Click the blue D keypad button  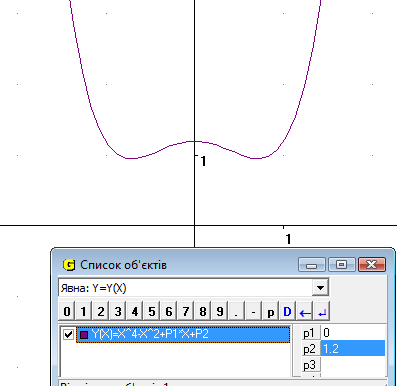[287, 312]
